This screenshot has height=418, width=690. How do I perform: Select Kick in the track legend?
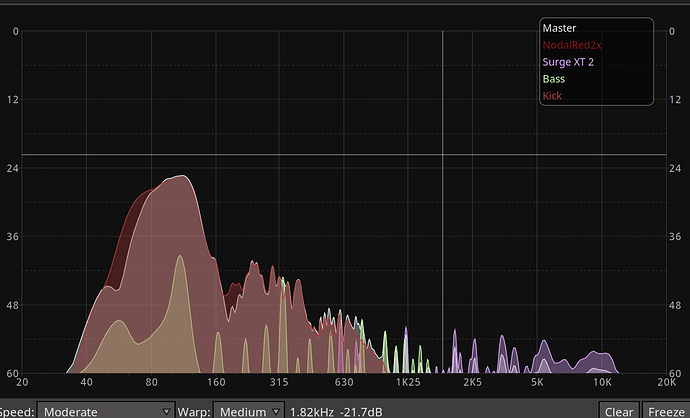click(552, 96)
